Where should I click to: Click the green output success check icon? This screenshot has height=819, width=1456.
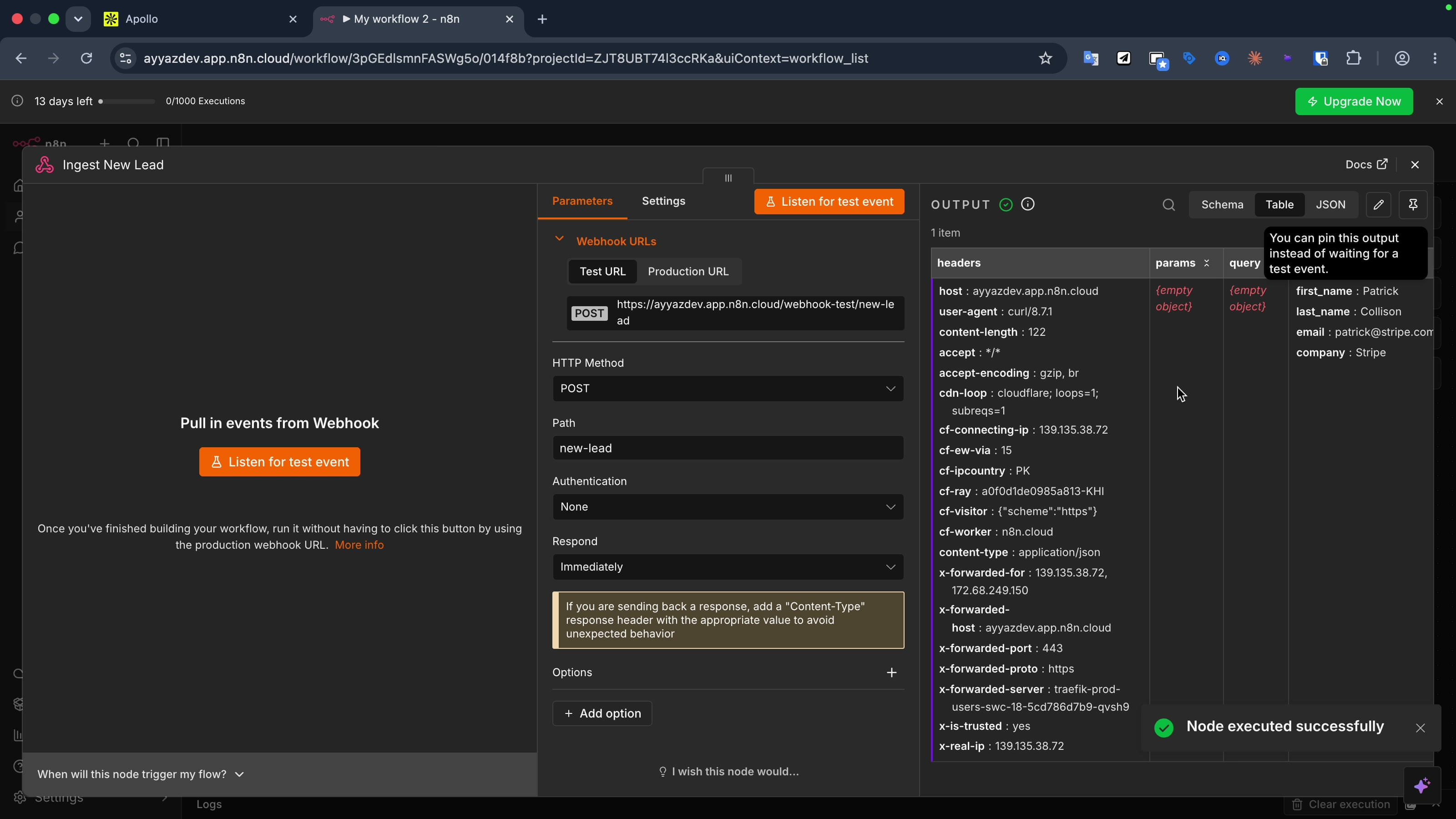pyautogui.click(x=1006, y=205)
